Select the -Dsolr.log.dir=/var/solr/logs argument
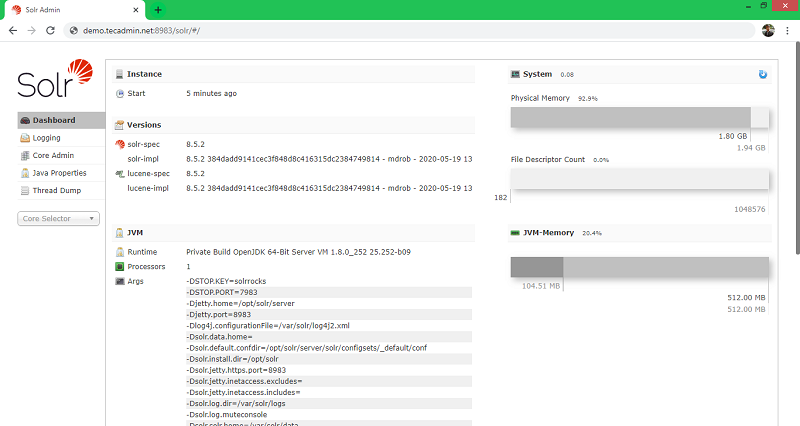The image size is (800, 426). 236,404
